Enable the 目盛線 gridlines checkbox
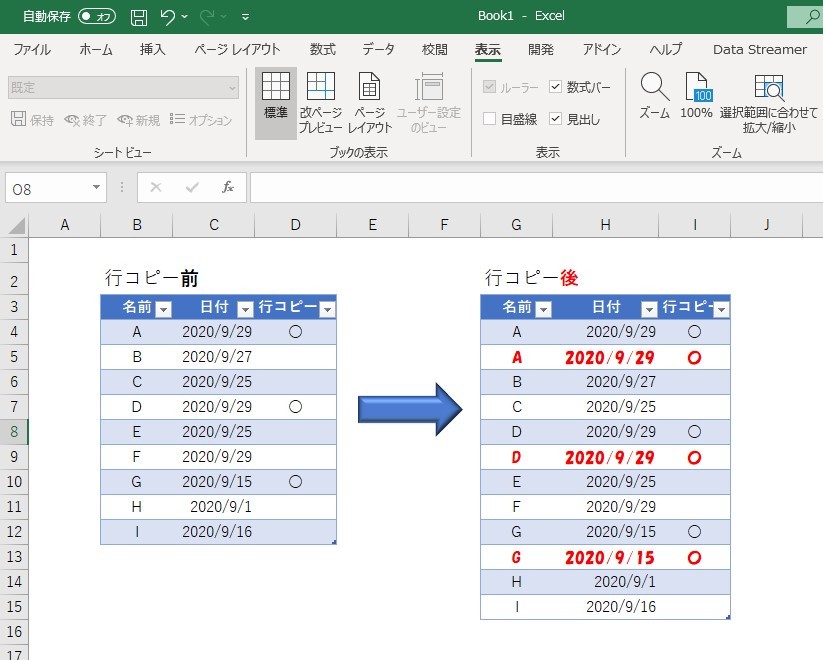823x660 pixels. (489, 119)
